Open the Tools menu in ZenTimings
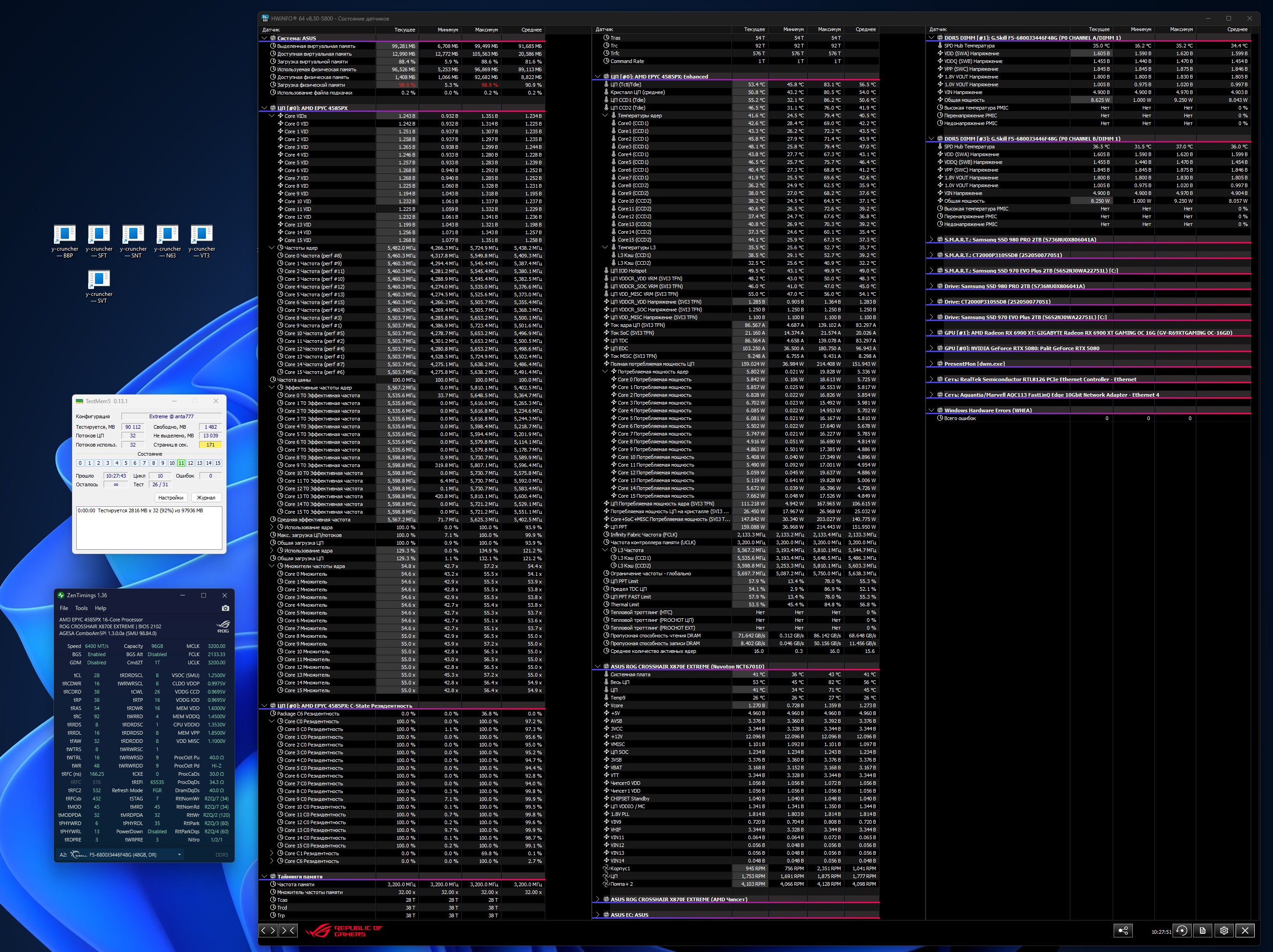 81,608
